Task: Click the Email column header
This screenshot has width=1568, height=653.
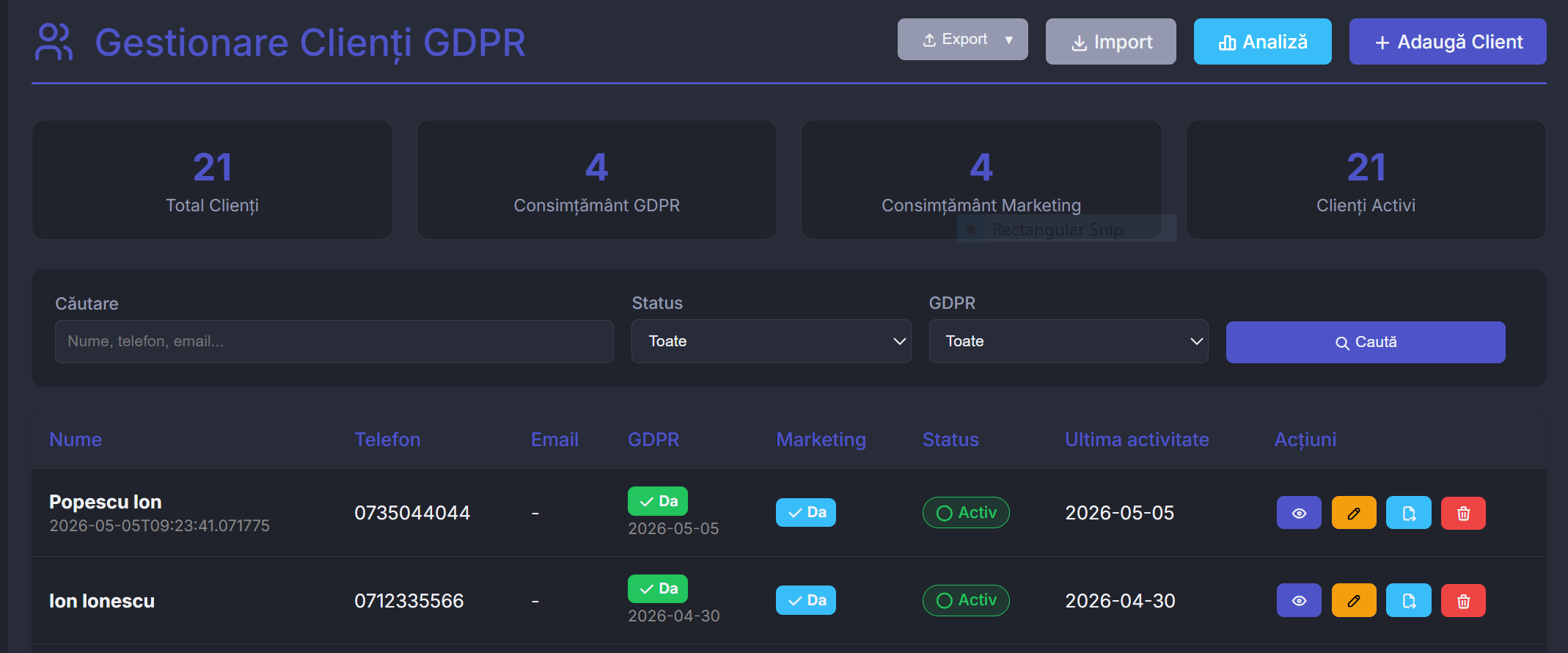Action: pos(554,439)
